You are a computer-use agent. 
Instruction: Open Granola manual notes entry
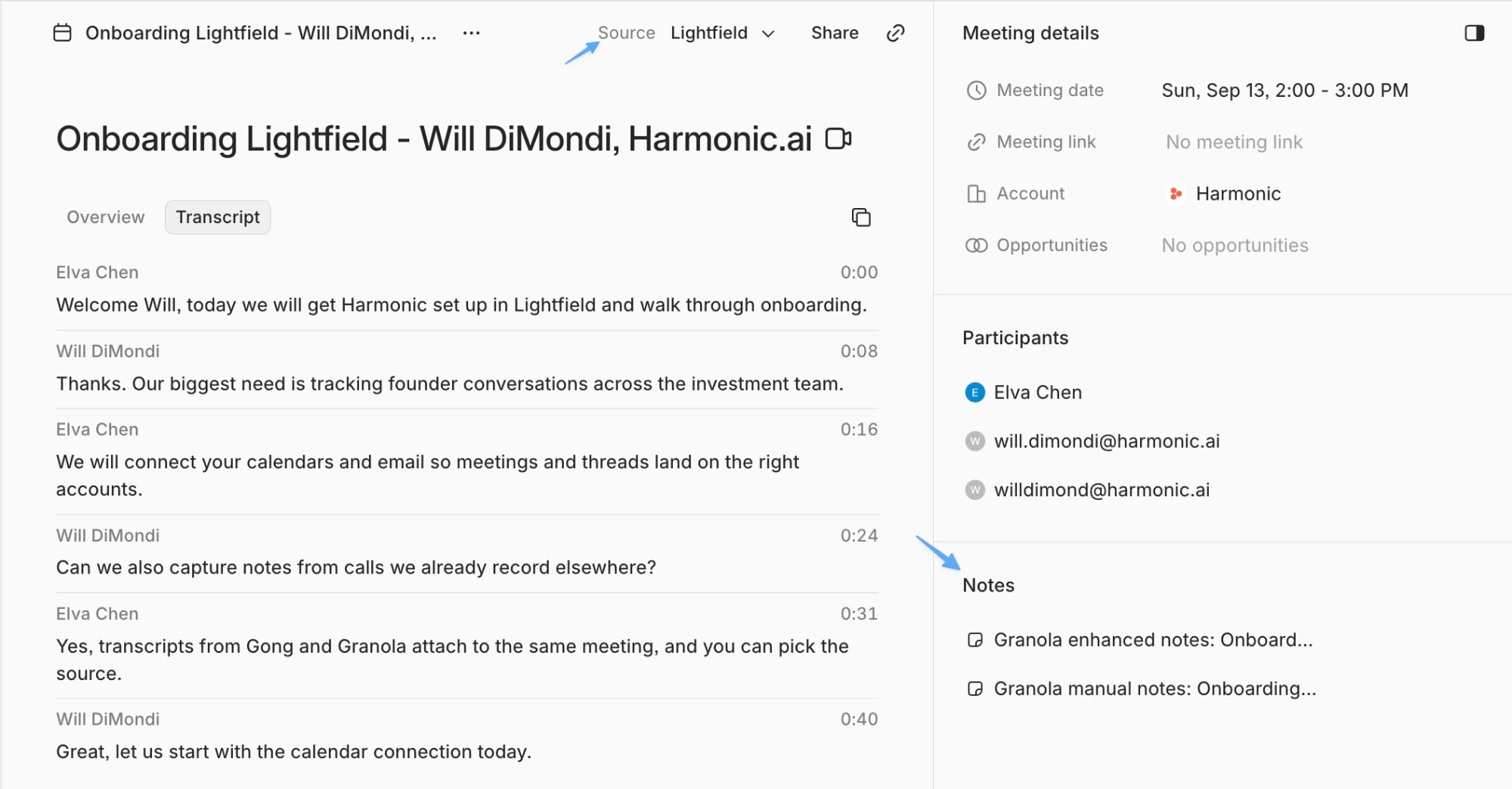[1154, 688]
